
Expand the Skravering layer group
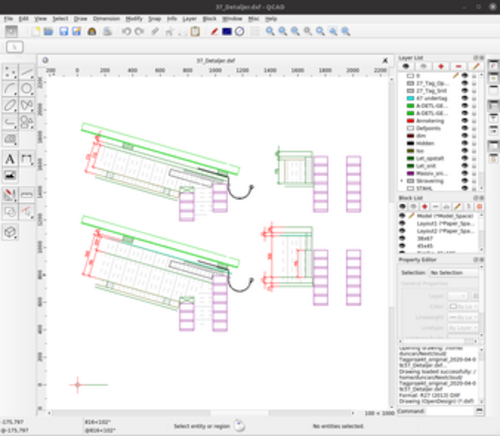tap(402, 181)
